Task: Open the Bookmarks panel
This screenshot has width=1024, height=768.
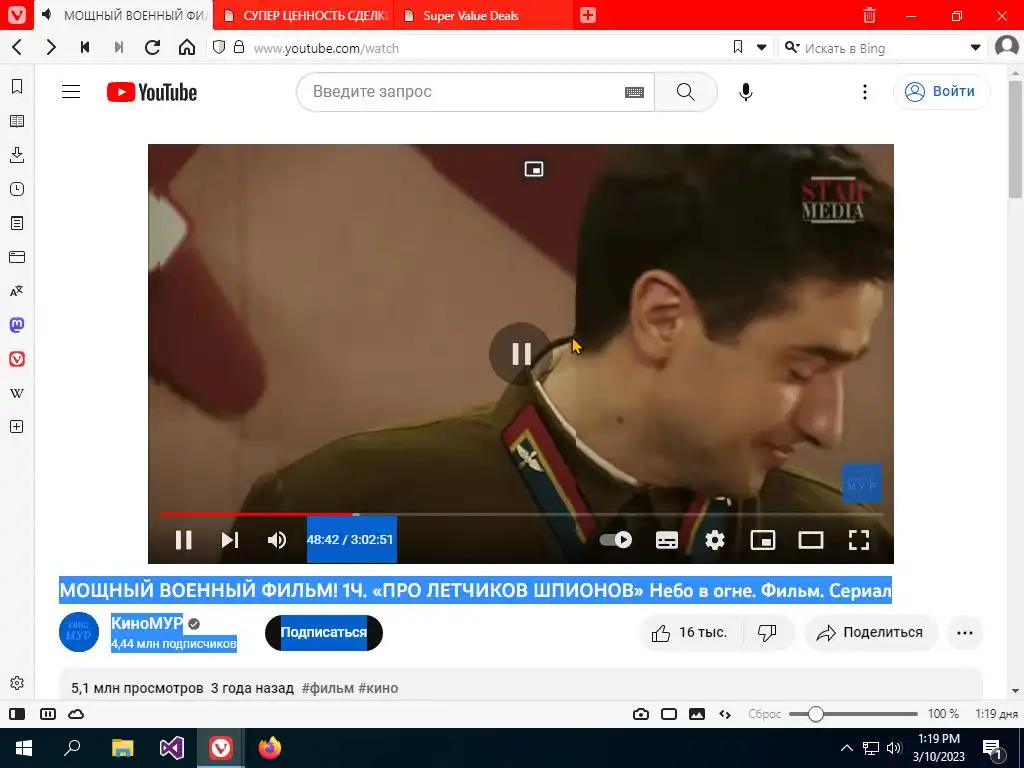Action: pos(17,87)
